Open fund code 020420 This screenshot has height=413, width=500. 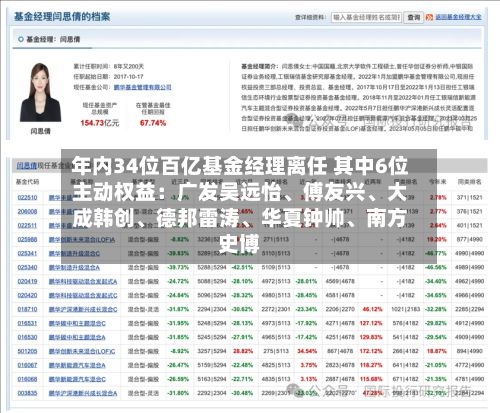(27, 296)
